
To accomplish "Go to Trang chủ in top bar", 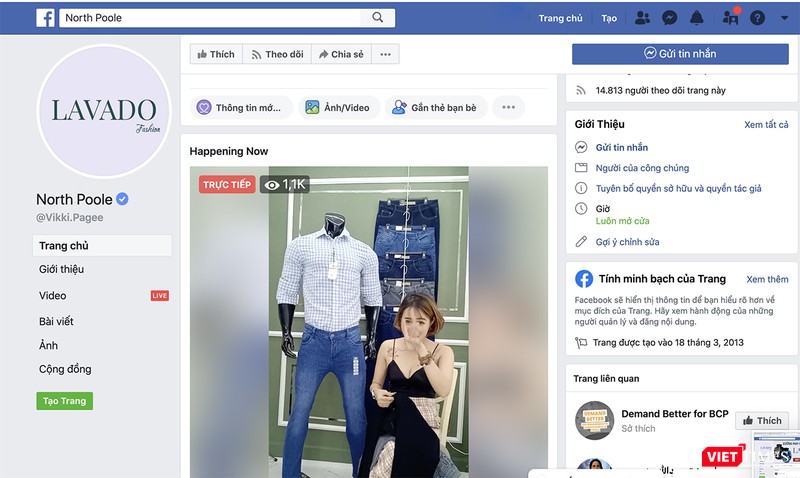I will (x=560, y=18).
